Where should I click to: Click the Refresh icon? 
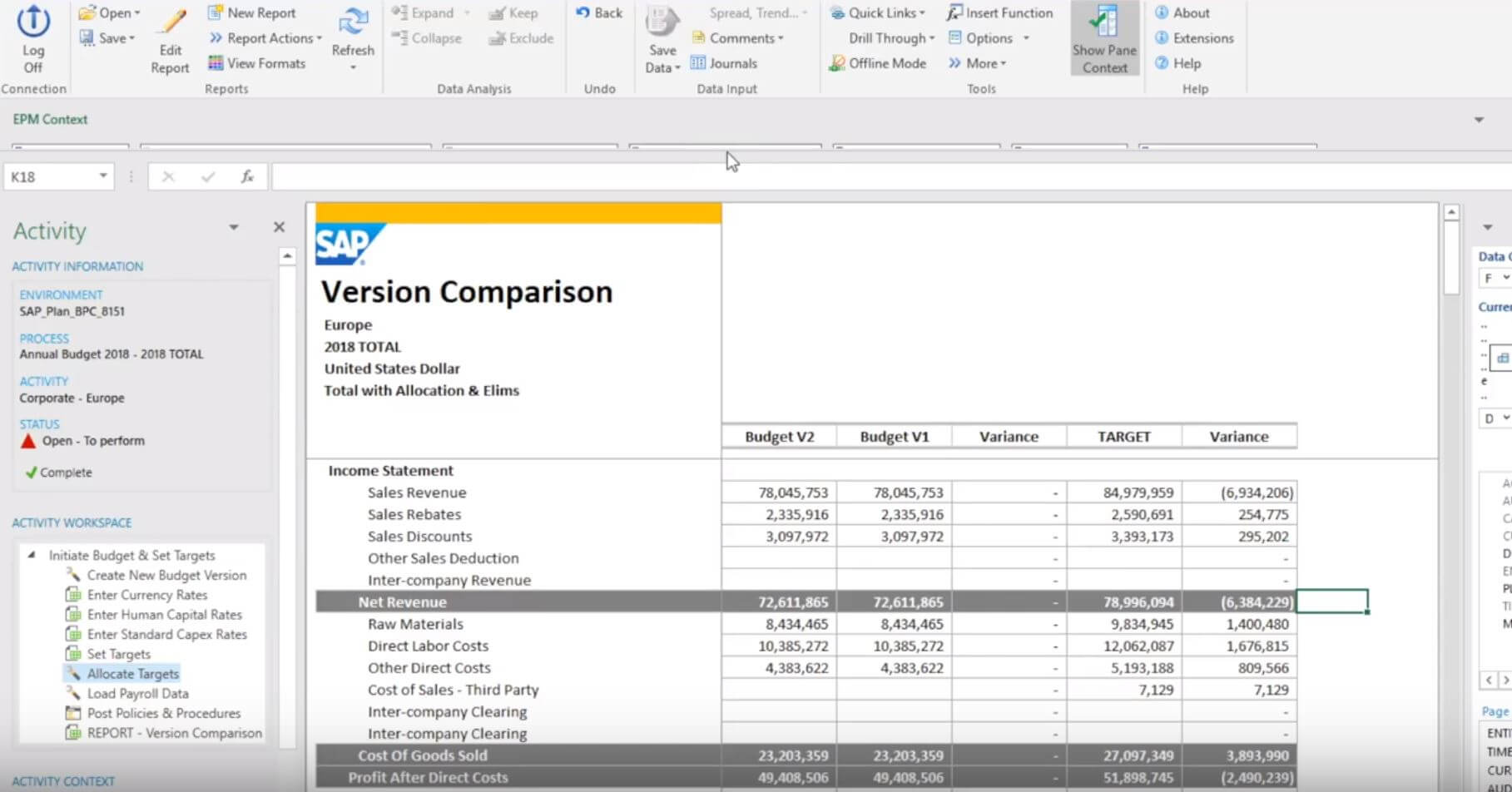pos(354,23)
